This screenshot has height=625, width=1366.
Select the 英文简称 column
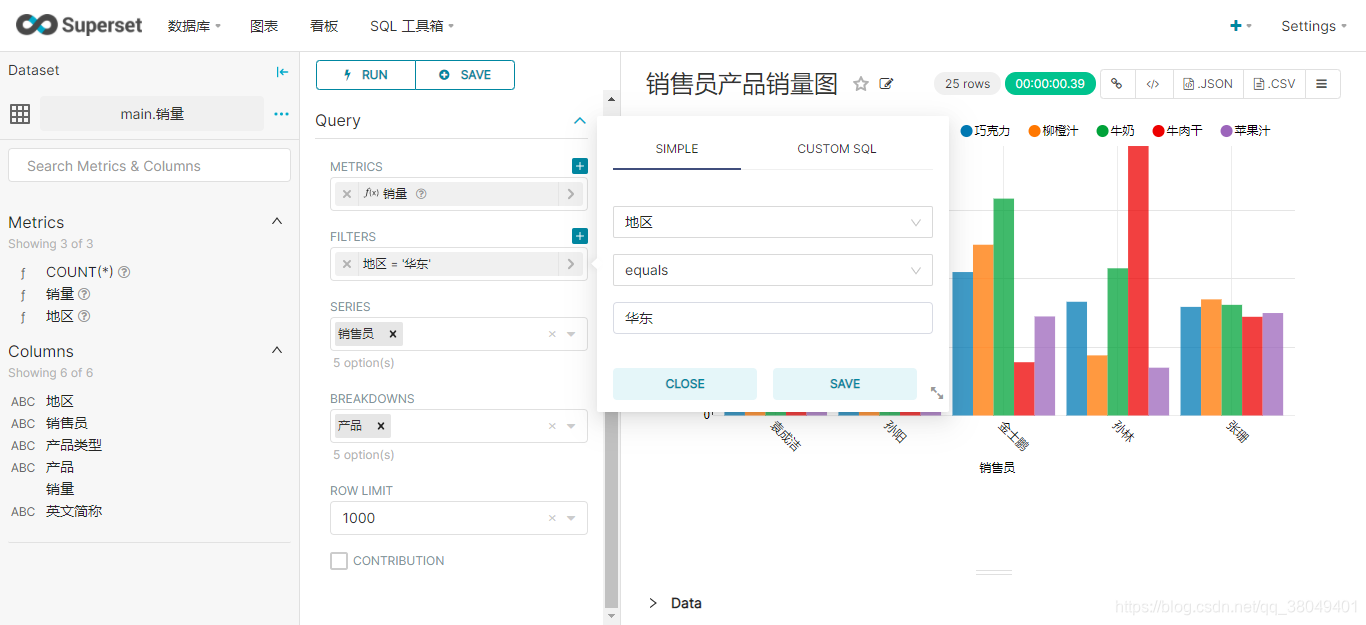point(74,511)
